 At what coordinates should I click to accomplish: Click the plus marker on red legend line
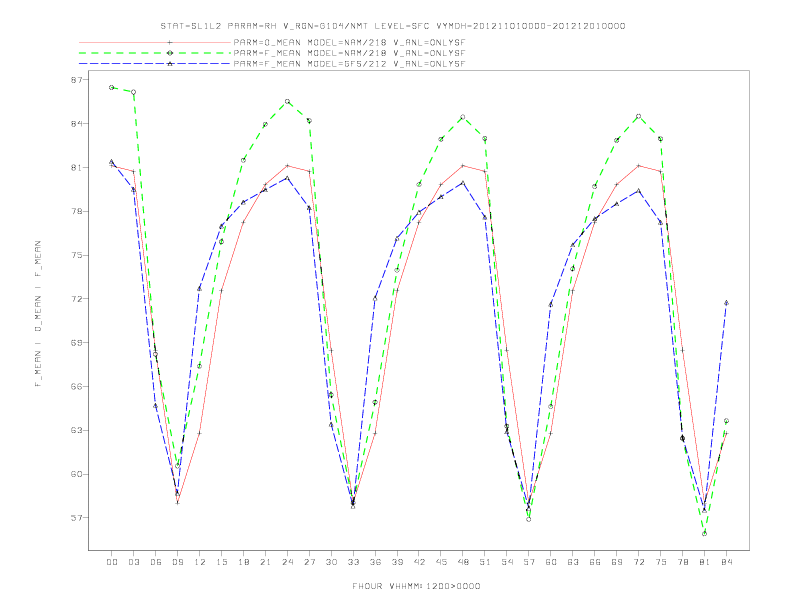170,43
